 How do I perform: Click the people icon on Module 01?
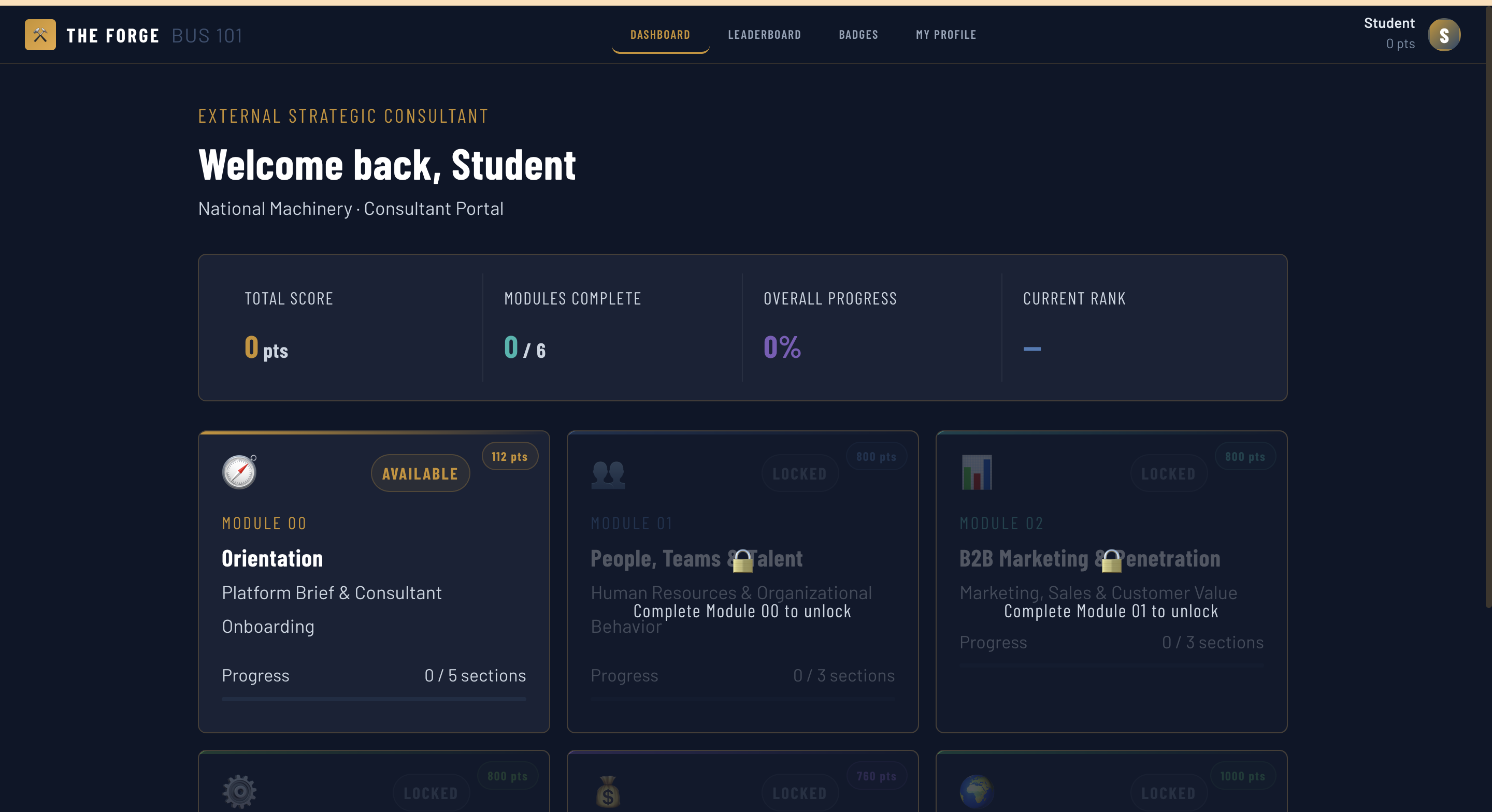coord(608,474)
